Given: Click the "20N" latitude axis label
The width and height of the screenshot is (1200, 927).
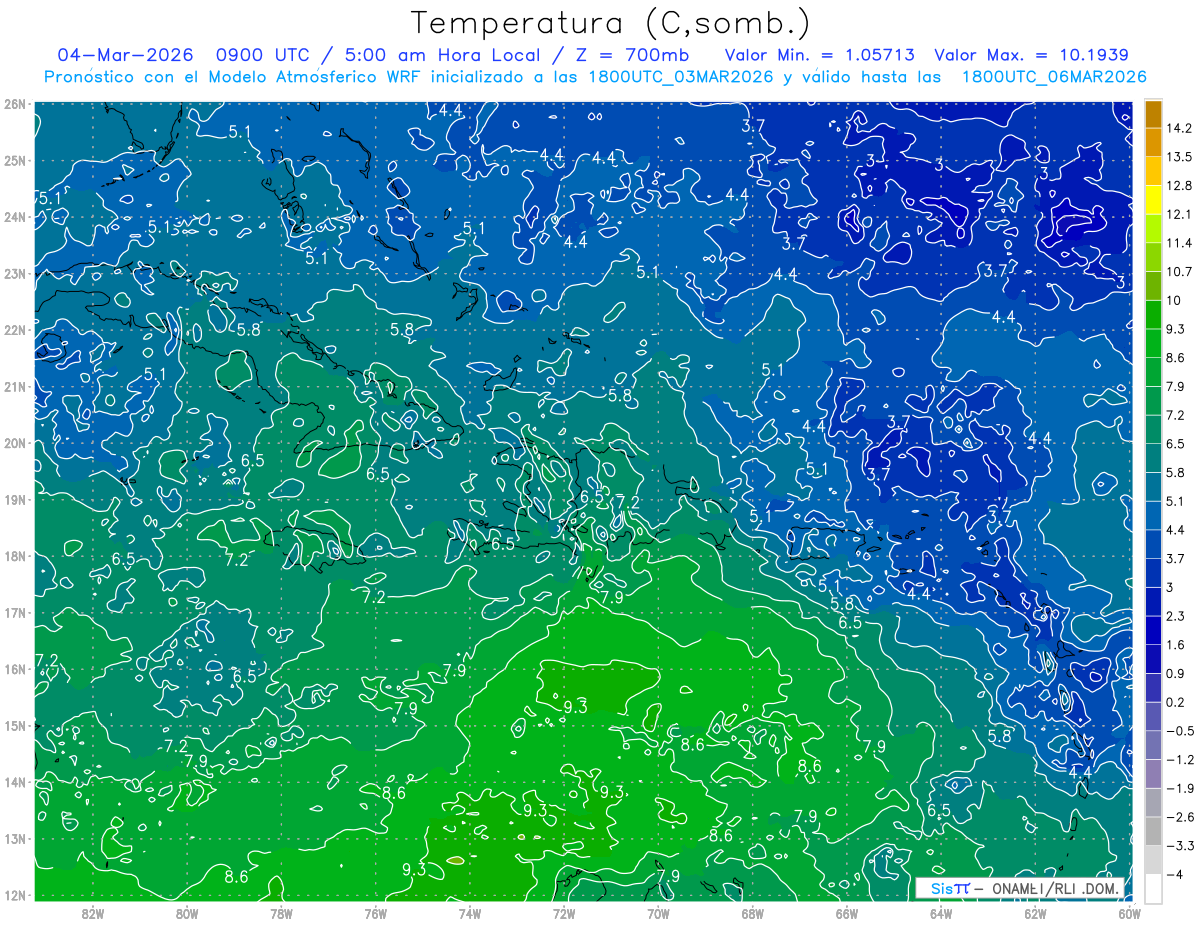Looking at the screenshot, I should tap(15, 443).
